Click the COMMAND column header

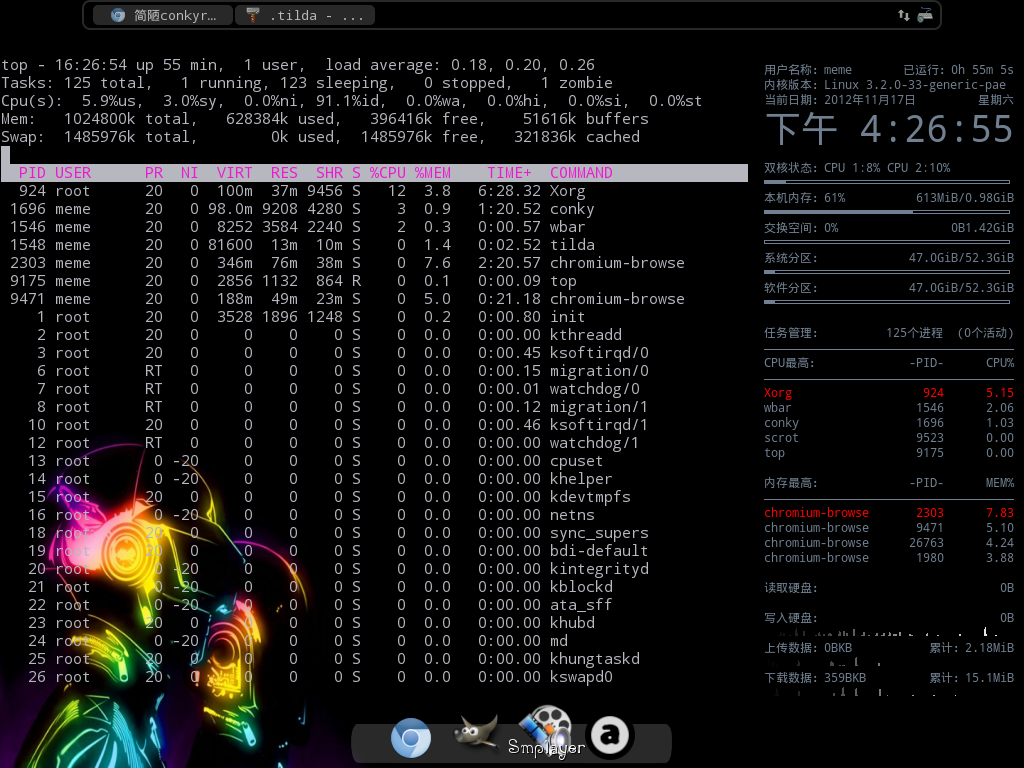coord(581,173)
